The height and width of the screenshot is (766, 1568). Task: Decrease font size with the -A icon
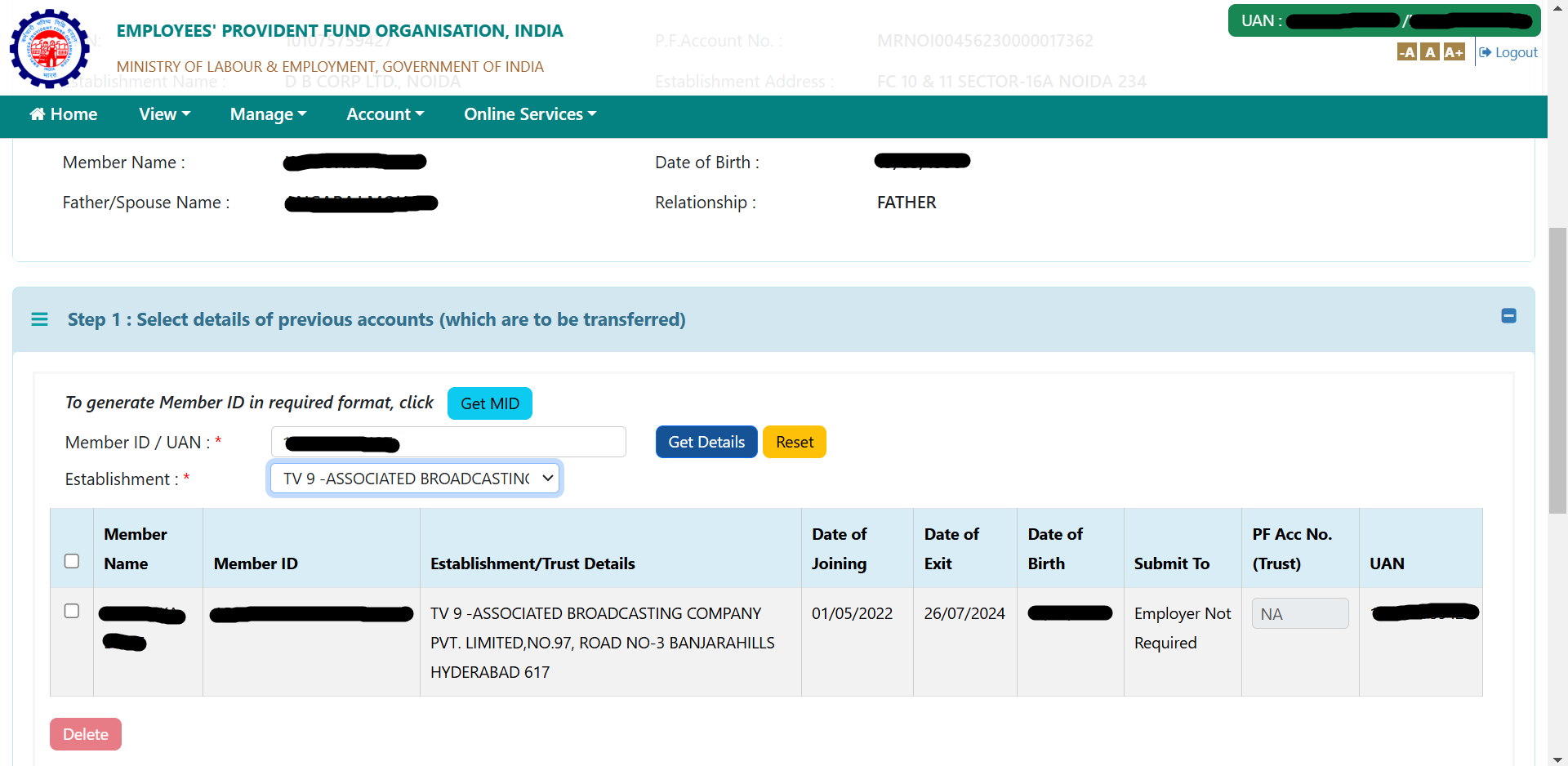tap(1407, 51)
